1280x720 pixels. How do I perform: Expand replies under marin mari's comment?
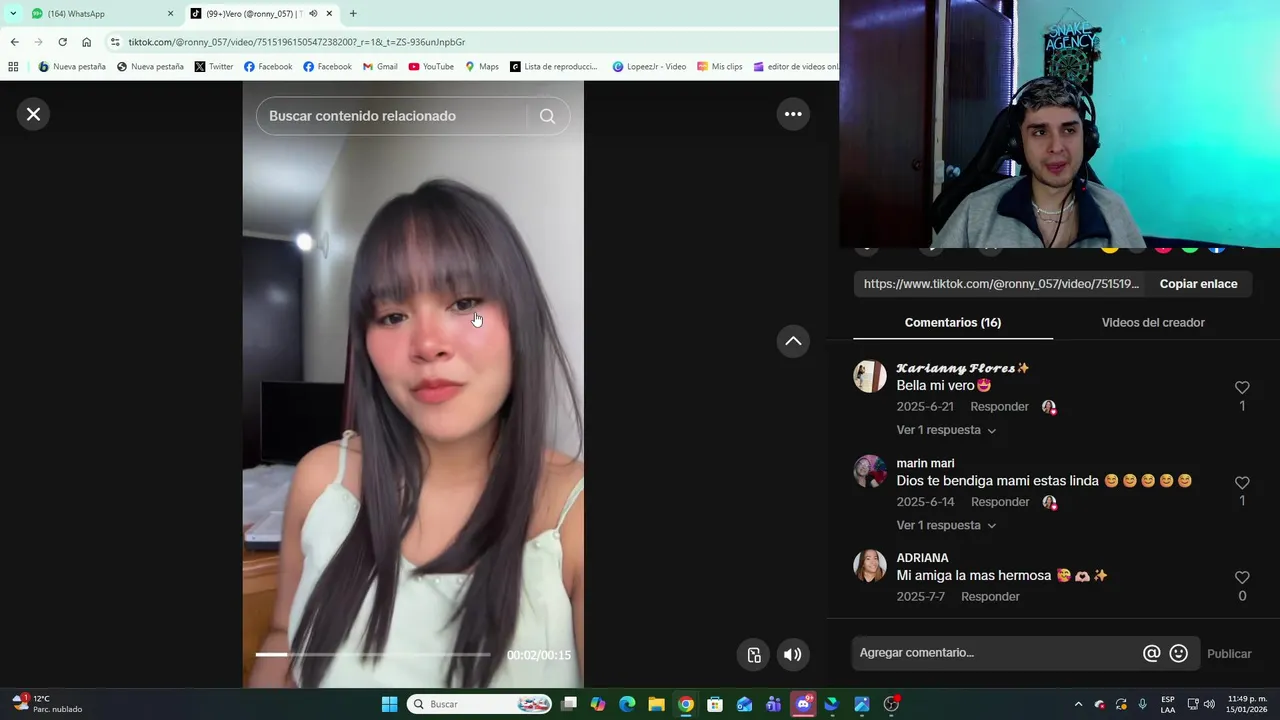coord(946,525)
